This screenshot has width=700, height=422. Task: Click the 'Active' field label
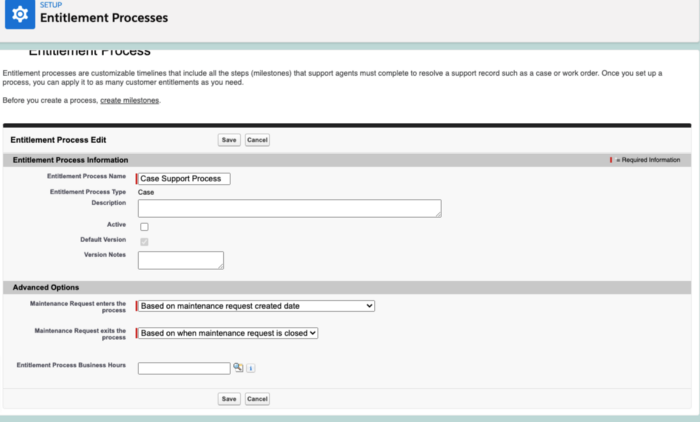tap(117, 225)
